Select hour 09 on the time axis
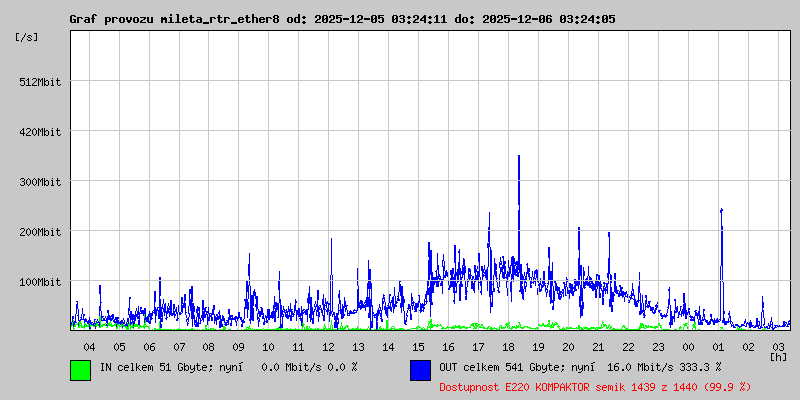The width and height of the screenshot is (800, 400). click(x=239, y=346)
